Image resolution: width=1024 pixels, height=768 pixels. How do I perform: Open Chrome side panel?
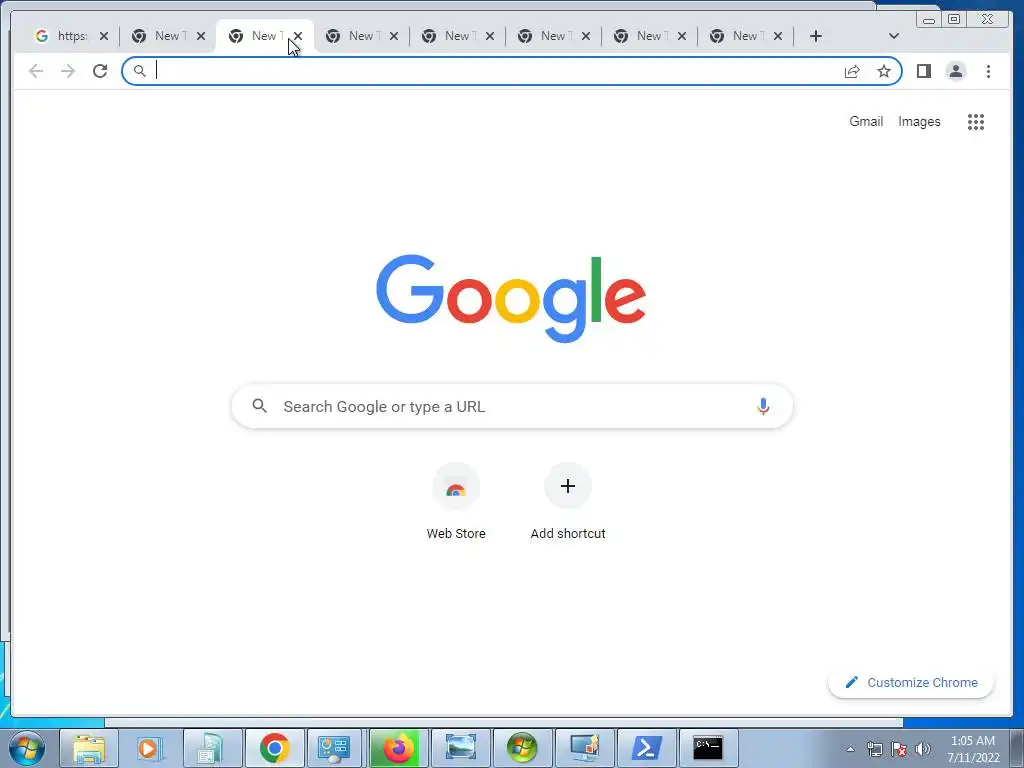pyautogui.click(x=923, y=71)
